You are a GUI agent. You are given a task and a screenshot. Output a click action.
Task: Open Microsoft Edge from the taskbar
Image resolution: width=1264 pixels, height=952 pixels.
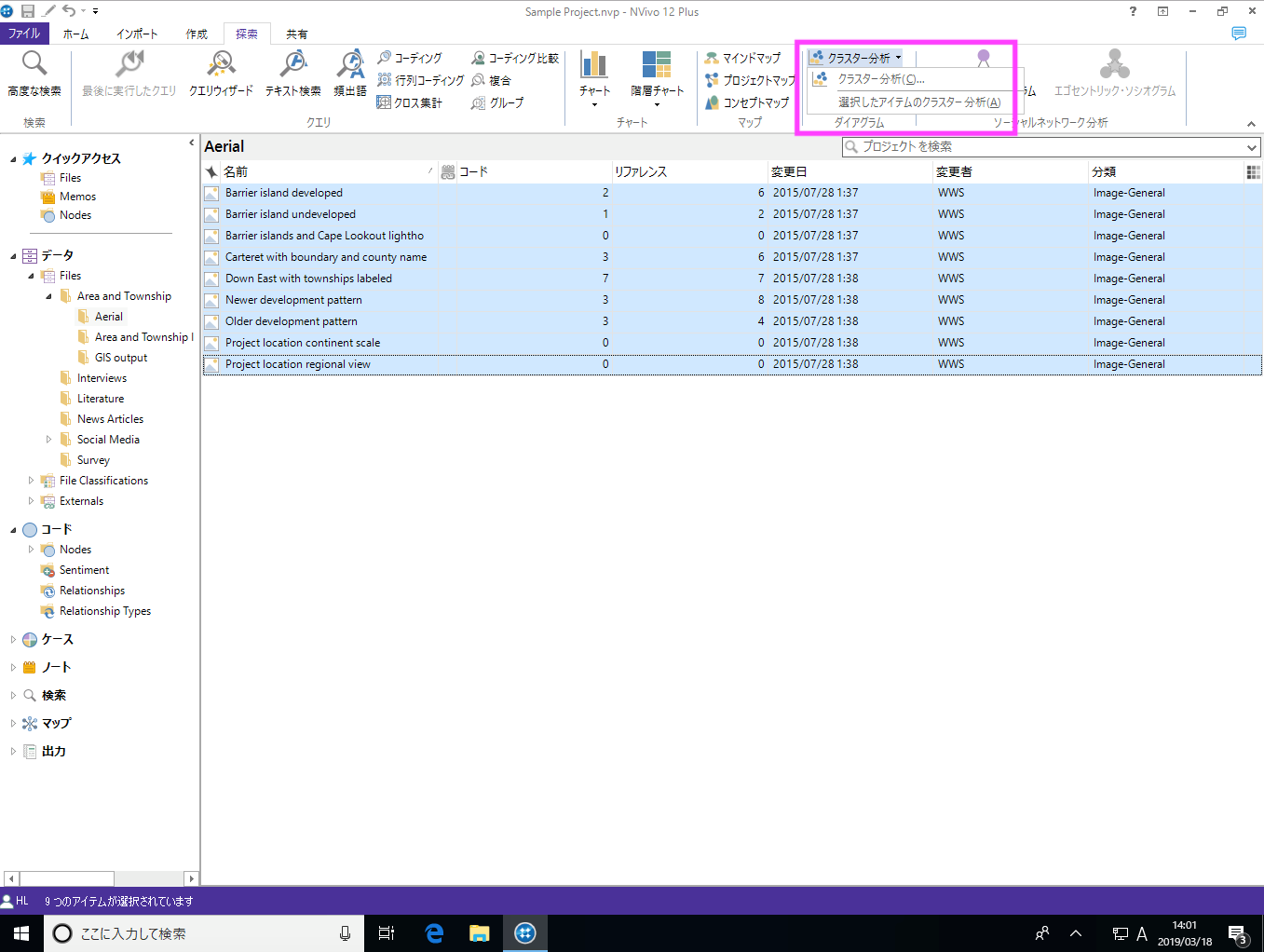(x=434, y=932)
